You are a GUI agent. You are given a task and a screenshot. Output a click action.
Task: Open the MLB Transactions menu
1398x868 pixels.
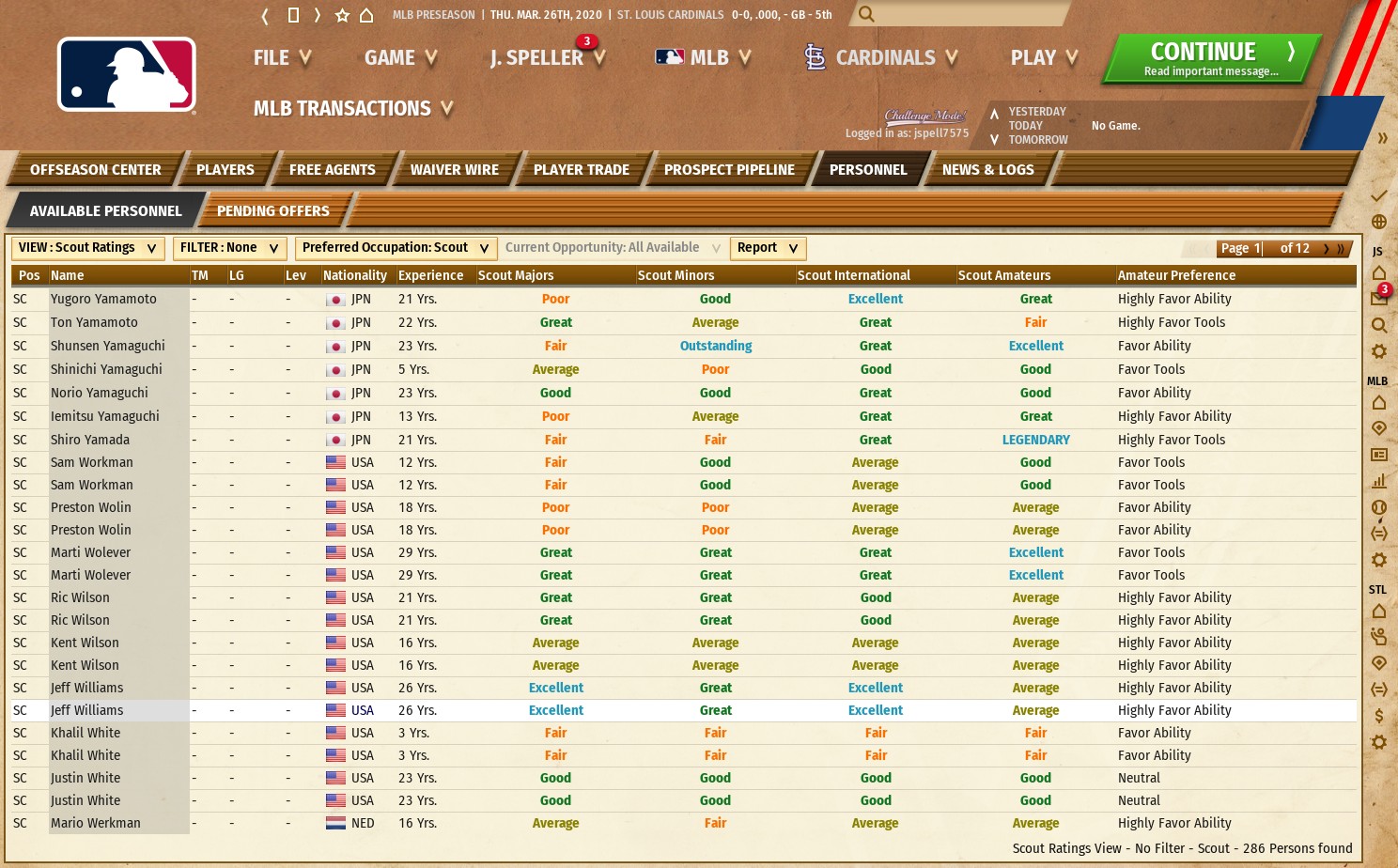pyautogui.click(x=352, y=109)
